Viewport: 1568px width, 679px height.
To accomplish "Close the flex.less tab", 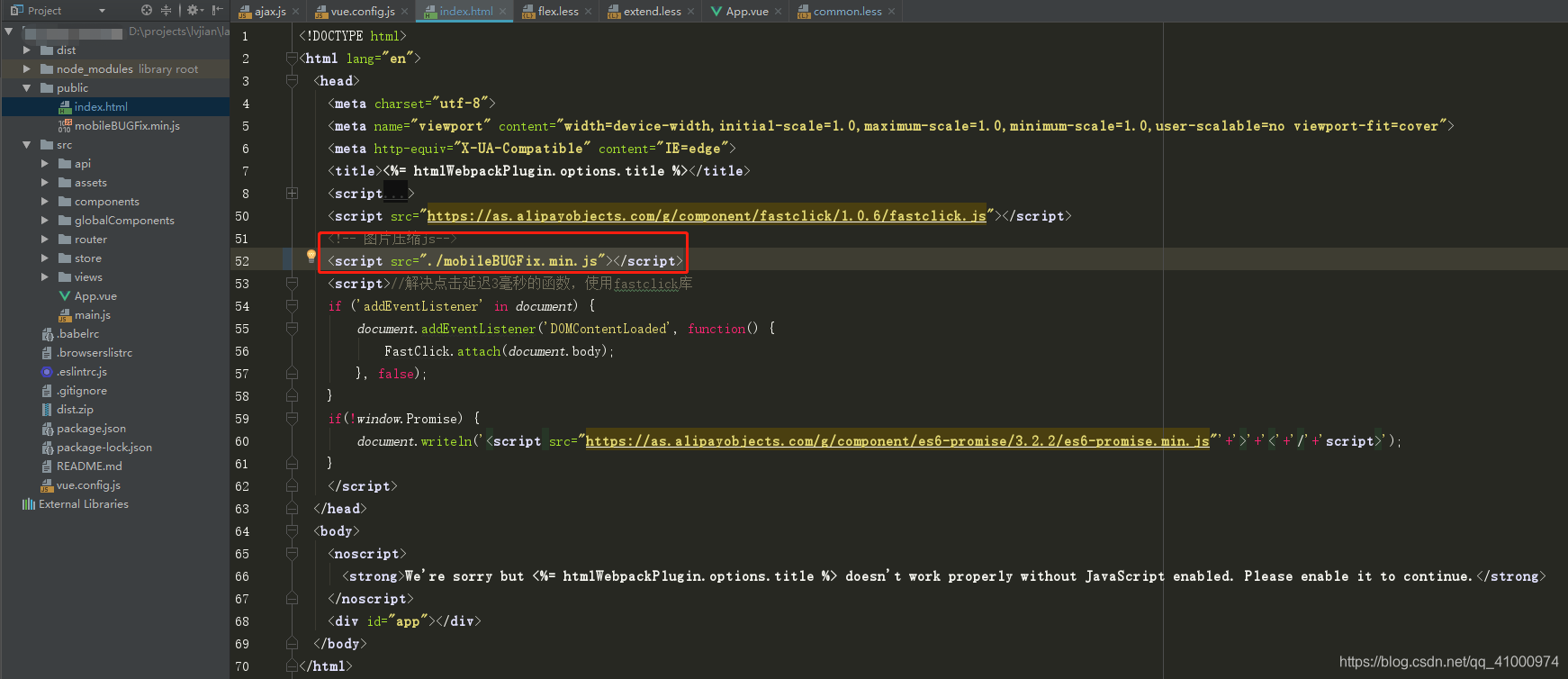I will tap(588, 12).
